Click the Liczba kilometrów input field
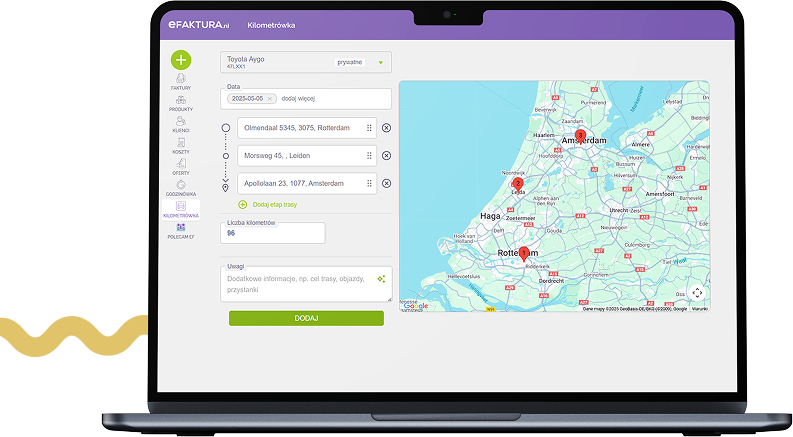The height and width of the screenshot is (437, 793). [273, 233]
